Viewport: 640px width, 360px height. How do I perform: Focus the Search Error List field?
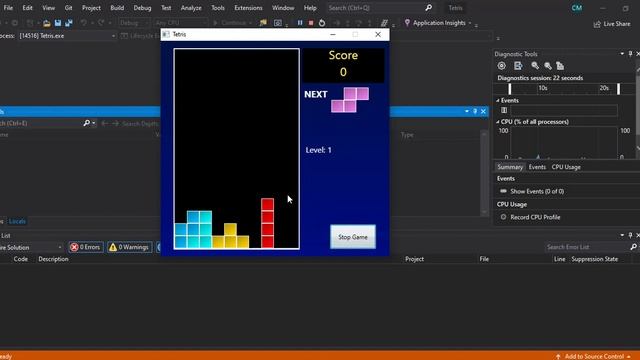pyautogui.click(x=586, y=247)
